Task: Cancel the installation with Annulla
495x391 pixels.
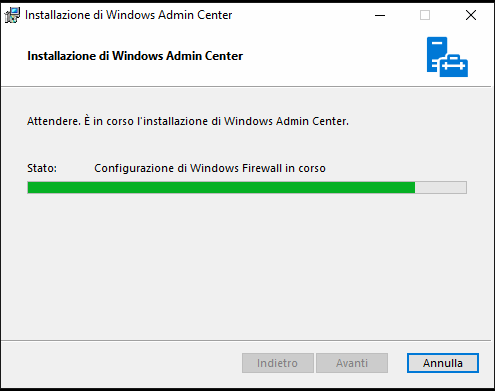Action: (443, 363)
